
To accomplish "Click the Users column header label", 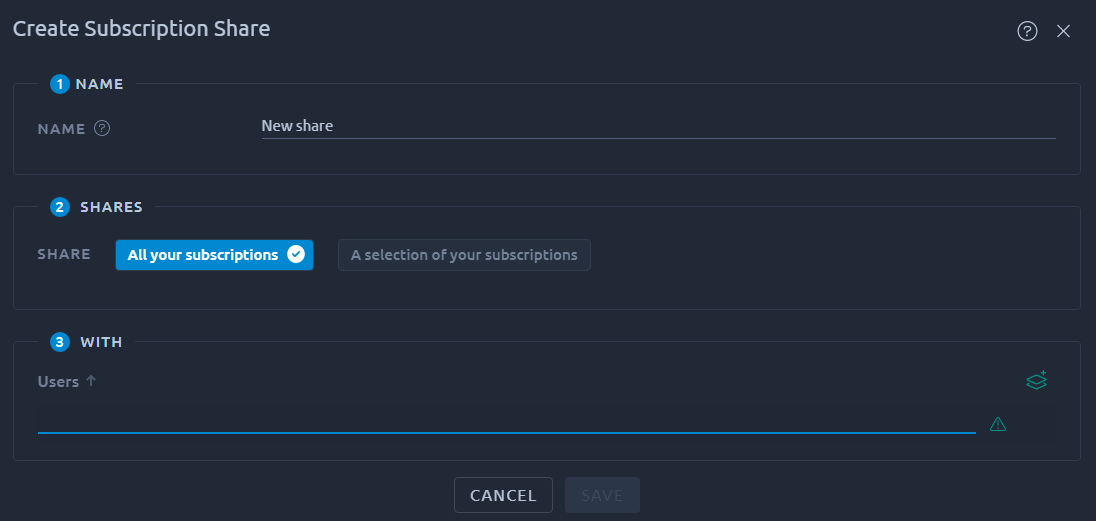I will [58, 382].
